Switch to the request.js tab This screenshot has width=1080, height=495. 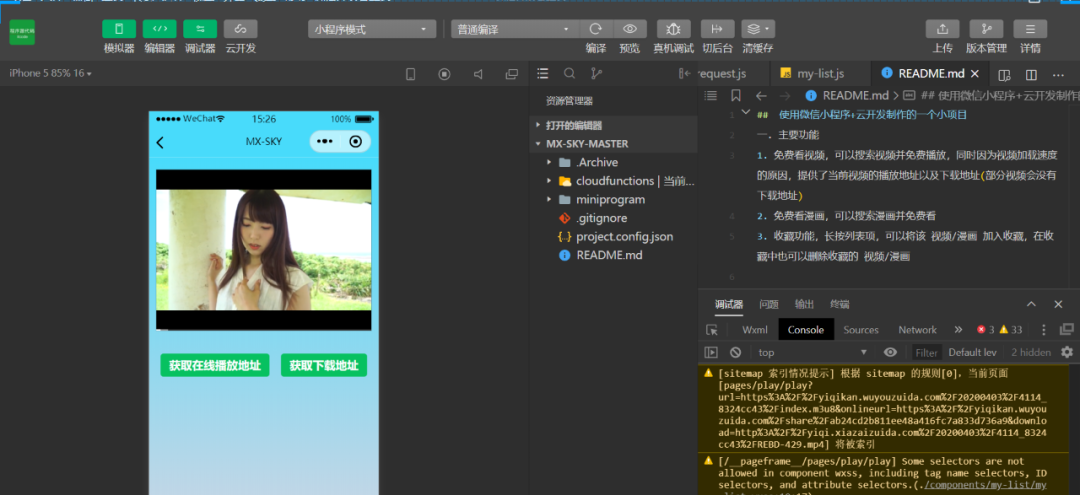coord(723,74)
